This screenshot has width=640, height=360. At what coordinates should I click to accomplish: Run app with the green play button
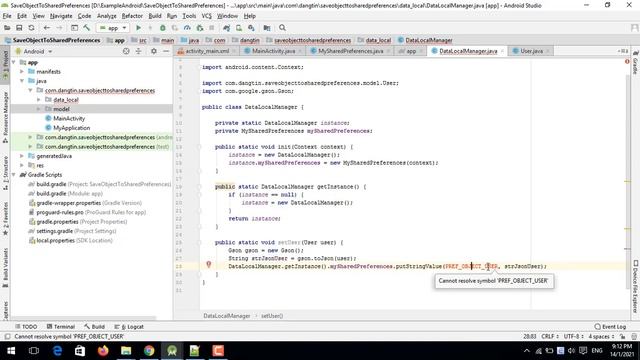click(138, 28)
